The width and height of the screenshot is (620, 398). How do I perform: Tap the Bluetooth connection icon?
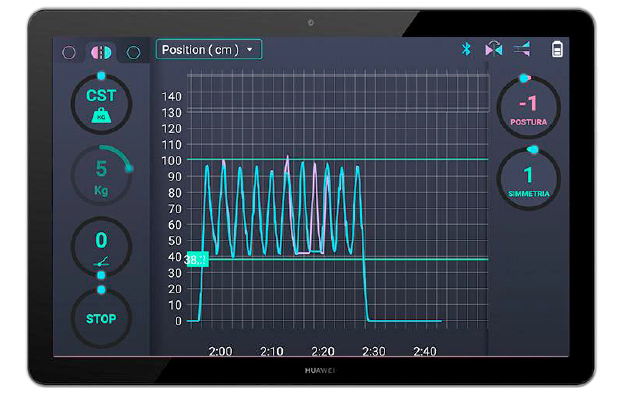(467, 49)
